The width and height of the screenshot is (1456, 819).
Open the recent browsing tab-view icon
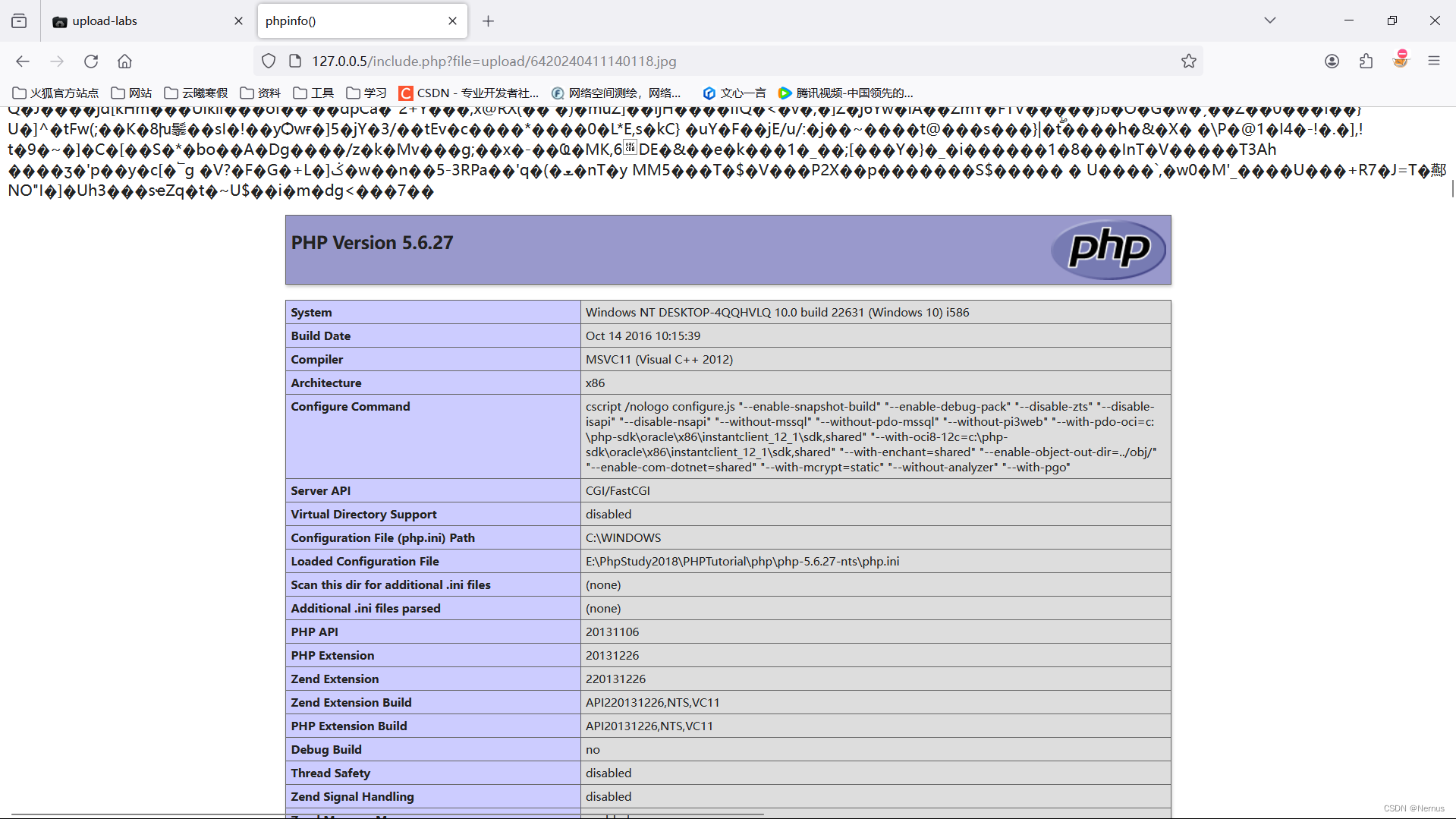(19, 21)
